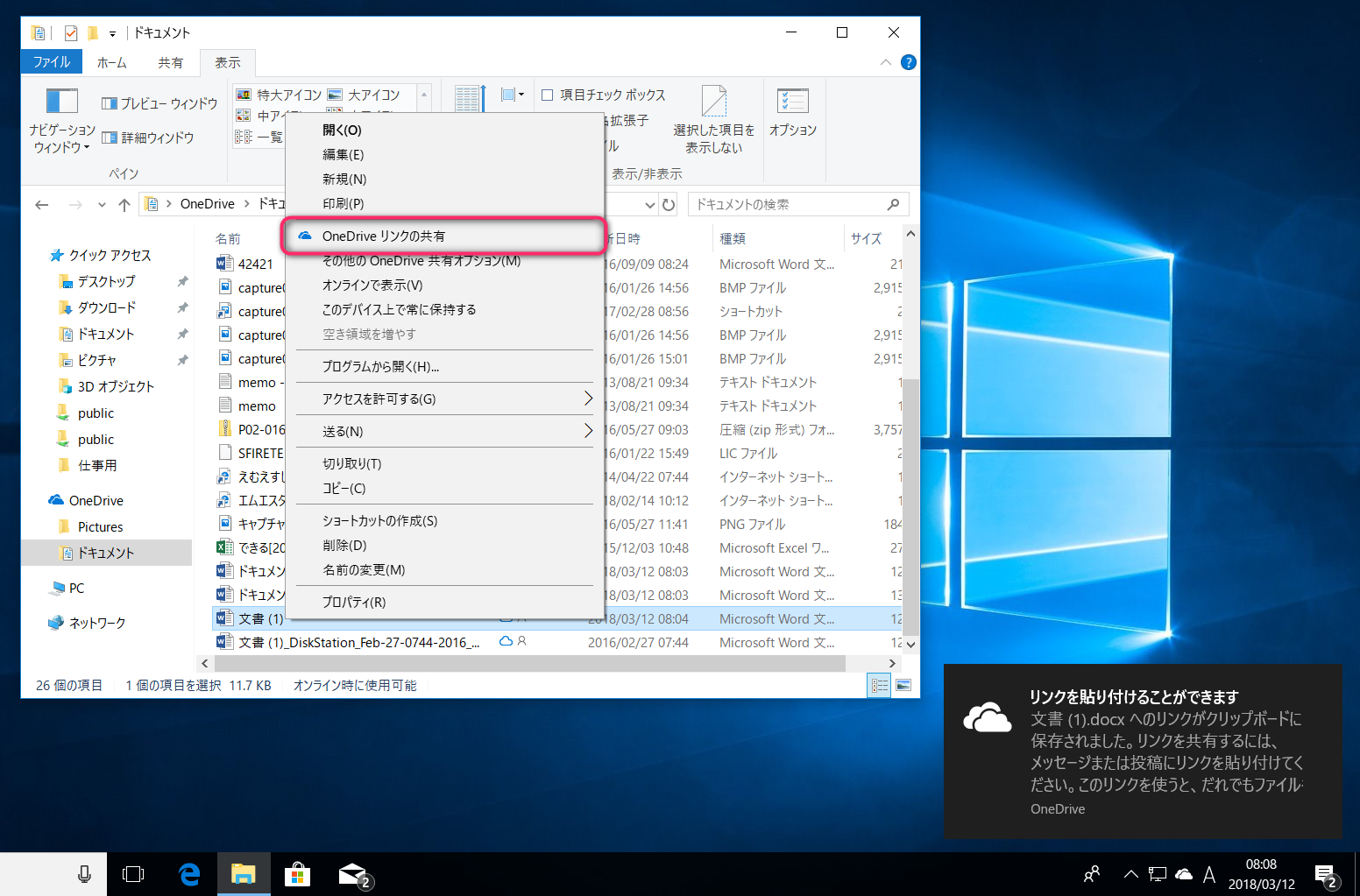Click the Documents search field
1360x896 pixels.
tap(789, 205)
